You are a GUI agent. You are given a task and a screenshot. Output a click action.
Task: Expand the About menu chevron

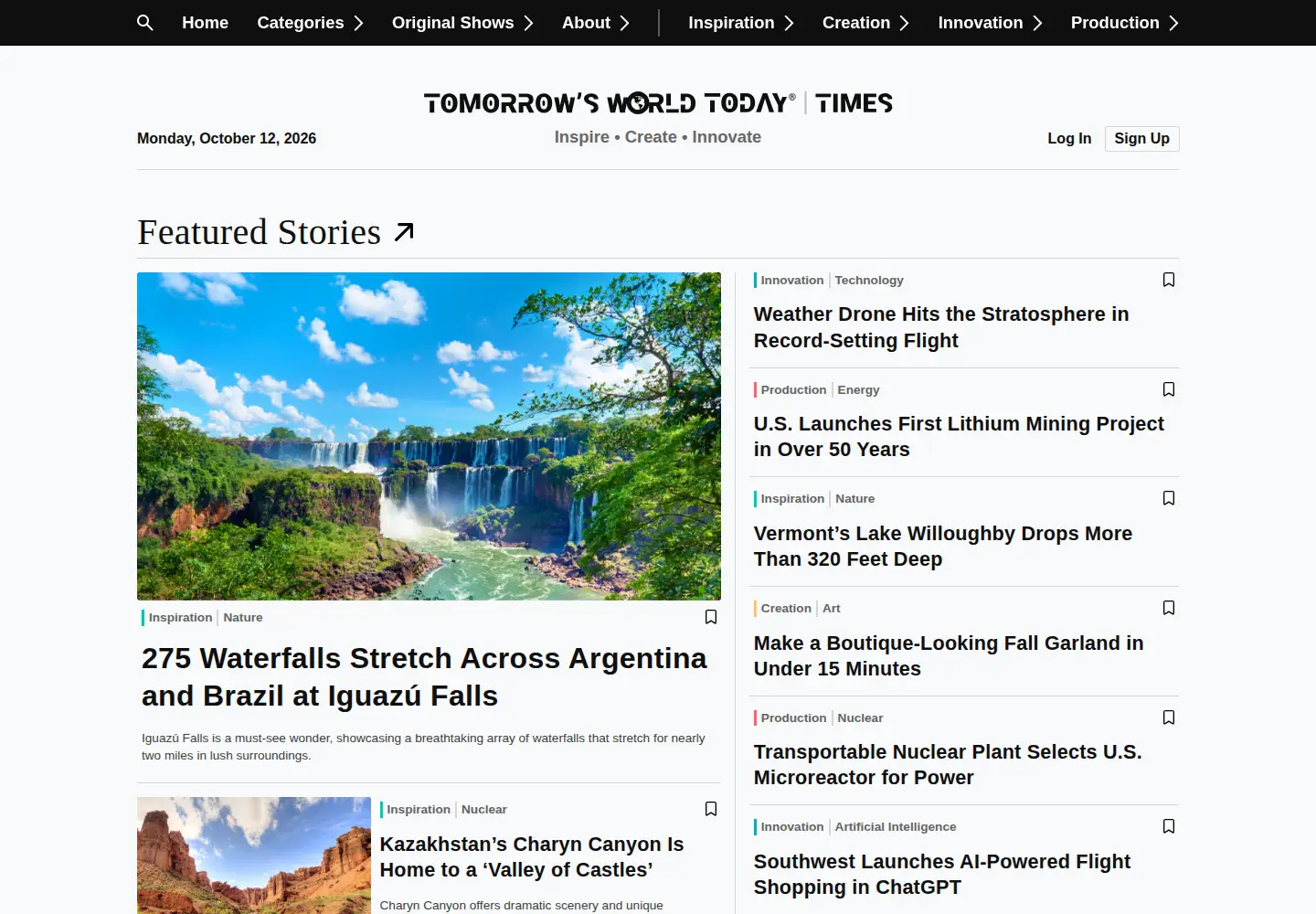[624, 23]
